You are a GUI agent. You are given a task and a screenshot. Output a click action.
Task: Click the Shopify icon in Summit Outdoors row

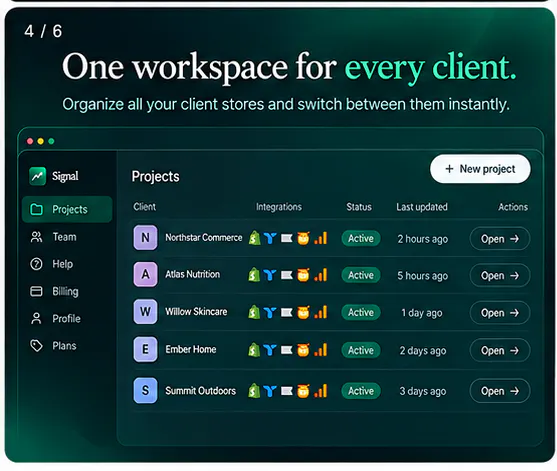pyautogui.click(x=254, y=391)
